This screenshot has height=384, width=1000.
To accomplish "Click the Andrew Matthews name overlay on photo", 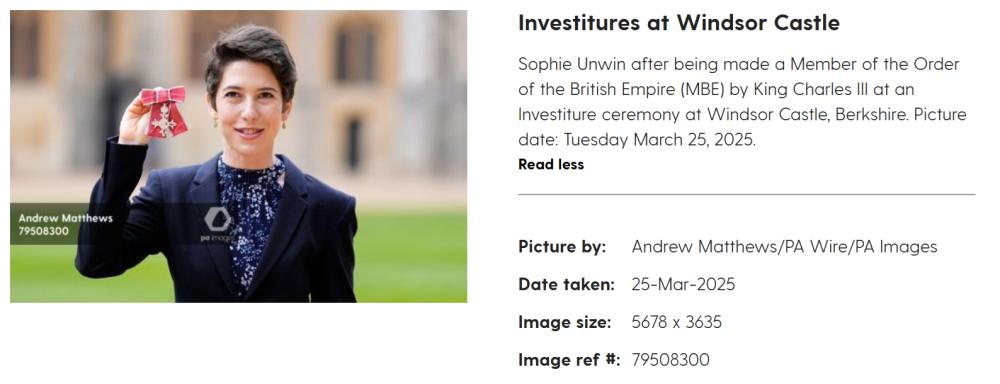I will [x=65, y=218].
